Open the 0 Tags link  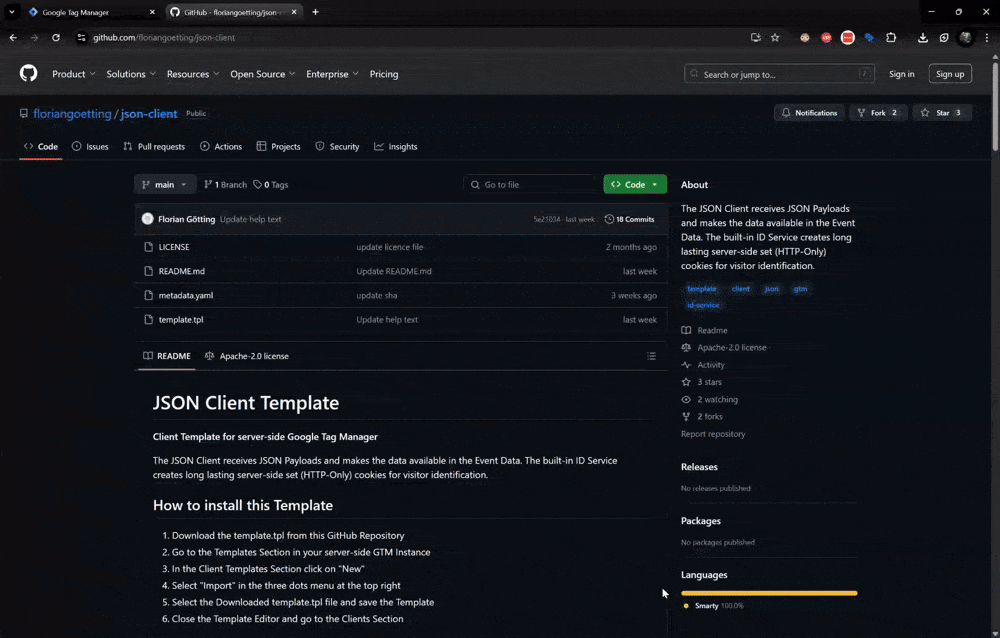pyautogui.click(x=271, y=184)
